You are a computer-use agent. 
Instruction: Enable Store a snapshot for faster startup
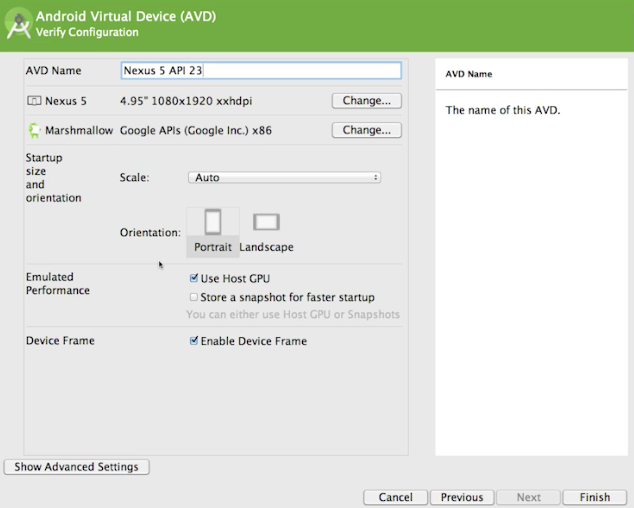pyautogui.click(x=194, y=297)
